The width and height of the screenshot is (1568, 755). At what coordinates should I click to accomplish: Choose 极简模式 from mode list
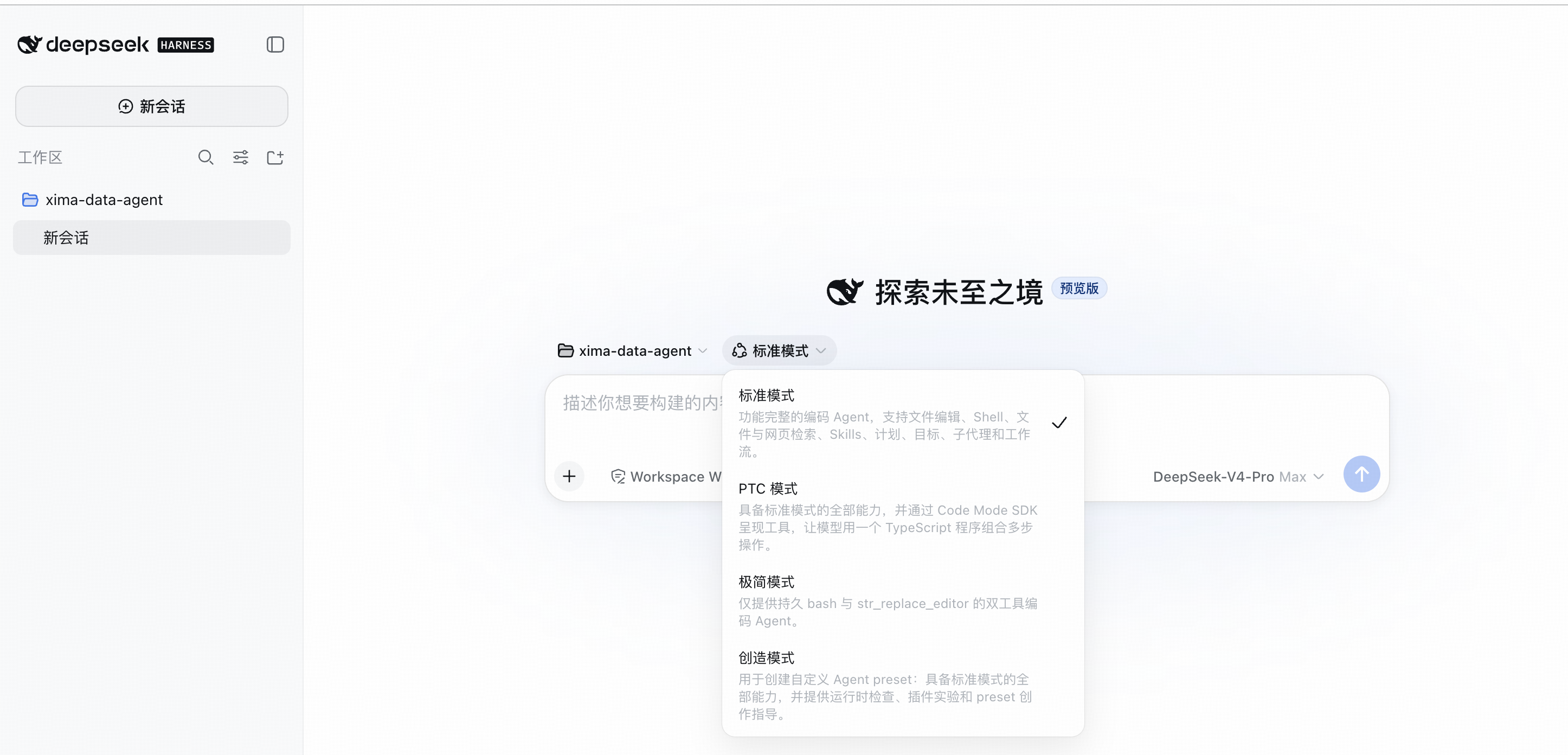(x=903, y=600)
